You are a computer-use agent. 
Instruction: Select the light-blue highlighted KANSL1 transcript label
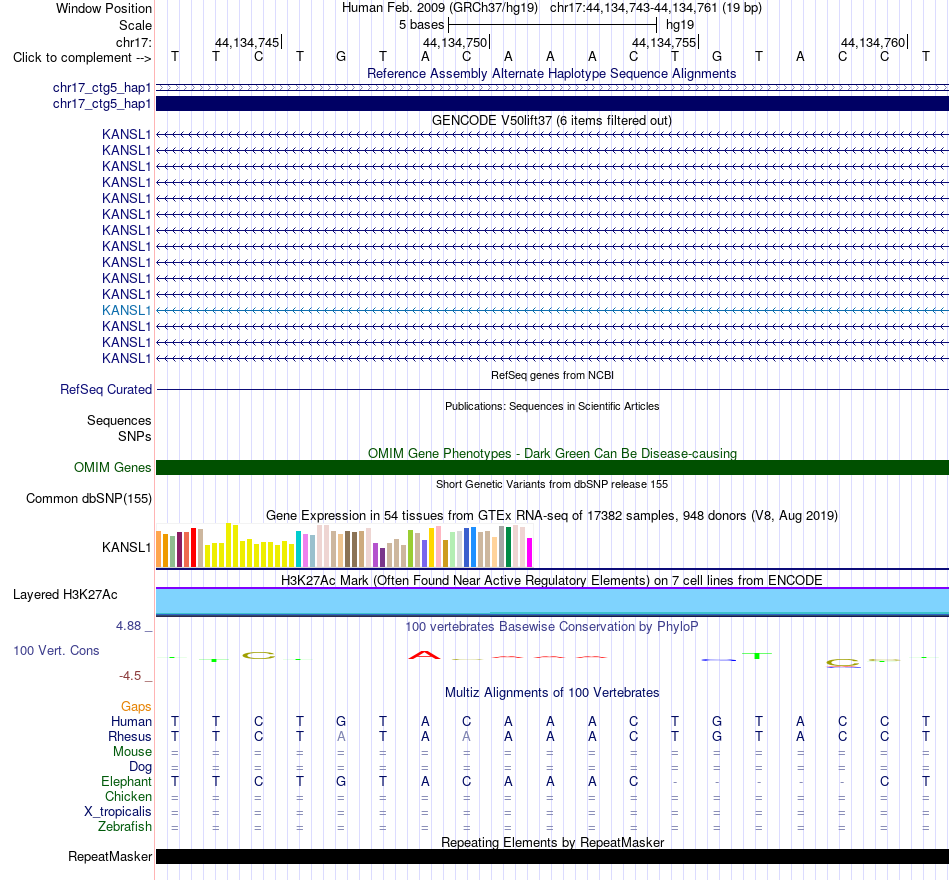(126, 310)
